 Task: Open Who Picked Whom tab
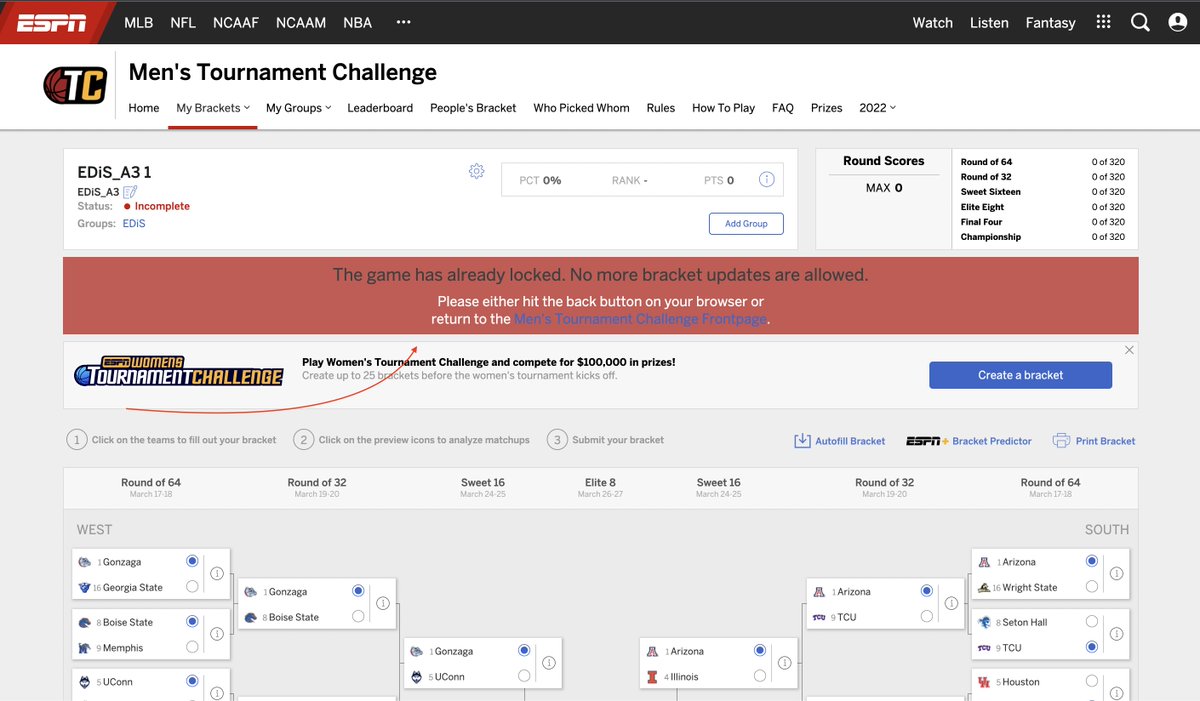[x=581, y=108]
